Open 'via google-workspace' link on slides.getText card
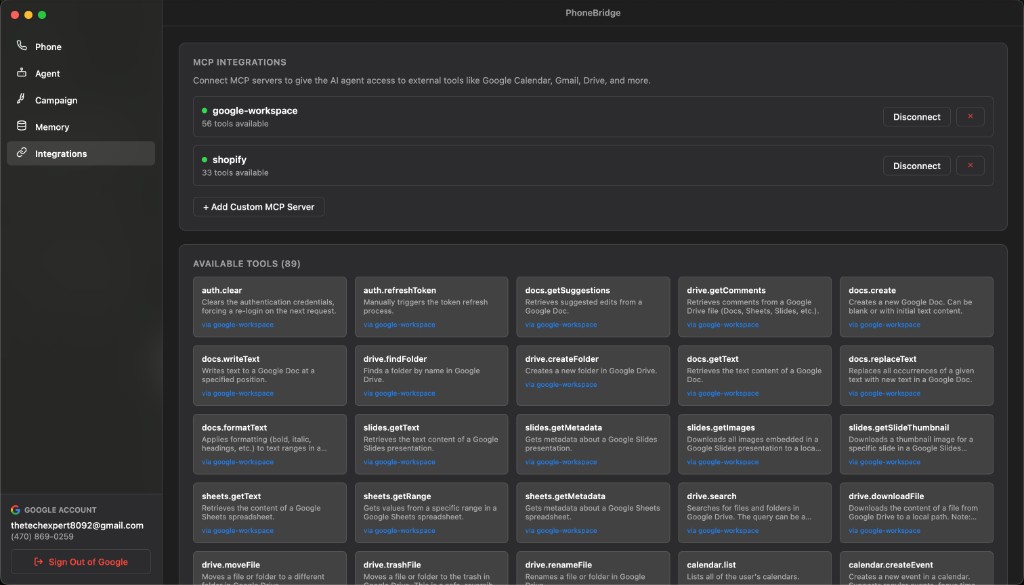The image size is (1024, 585). coord(399,462)
